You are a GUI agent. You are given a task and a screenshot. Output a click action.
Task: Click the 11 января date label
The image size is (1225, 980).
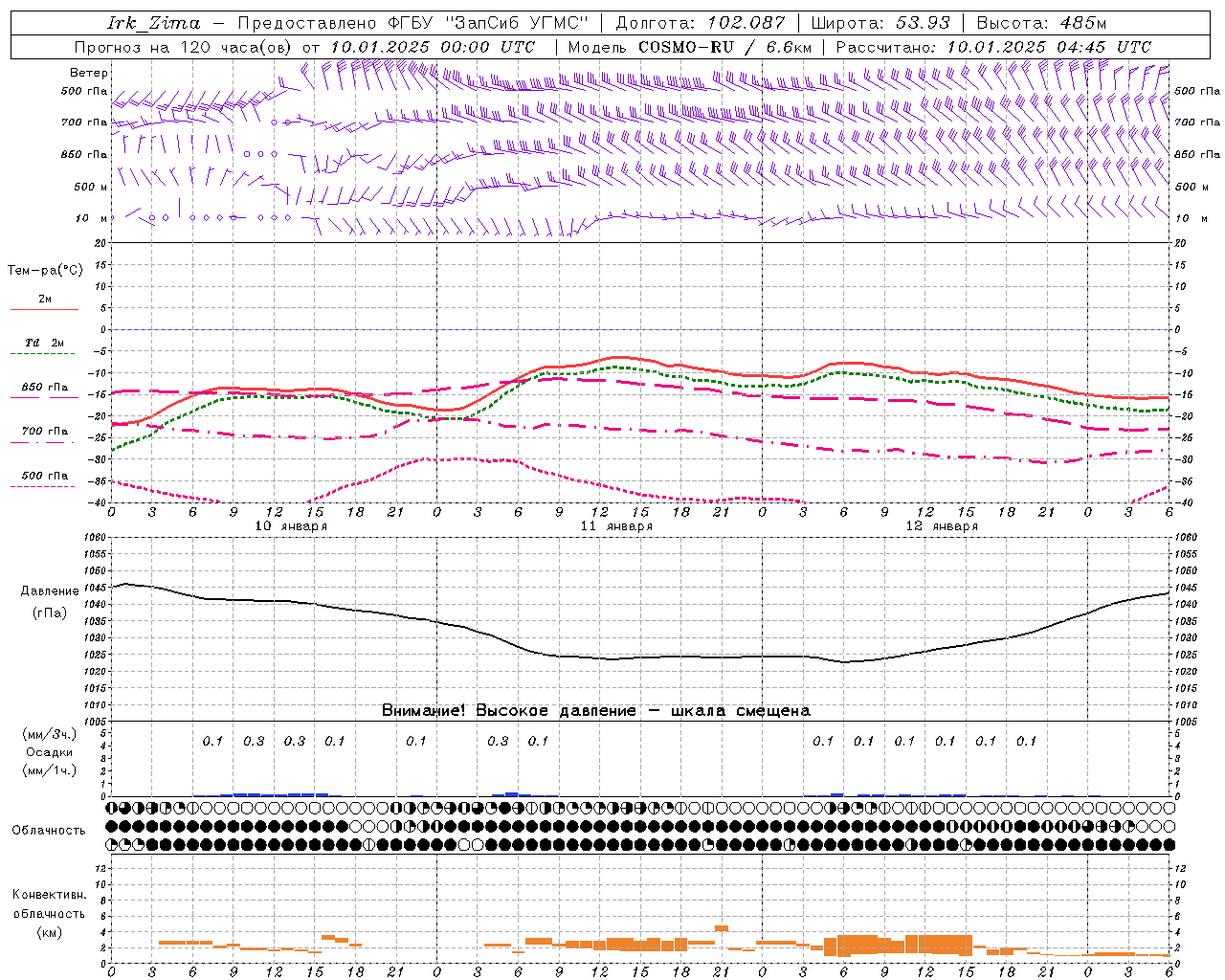[616, 526]
